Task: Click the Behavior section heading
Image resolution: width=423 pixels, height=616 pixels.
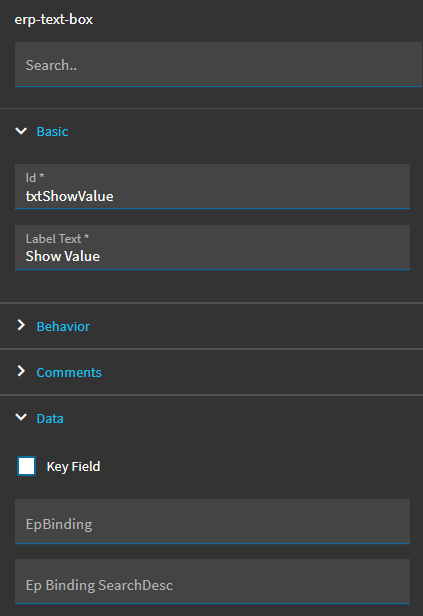Action: pyautogui.click(x=63, y=326)
